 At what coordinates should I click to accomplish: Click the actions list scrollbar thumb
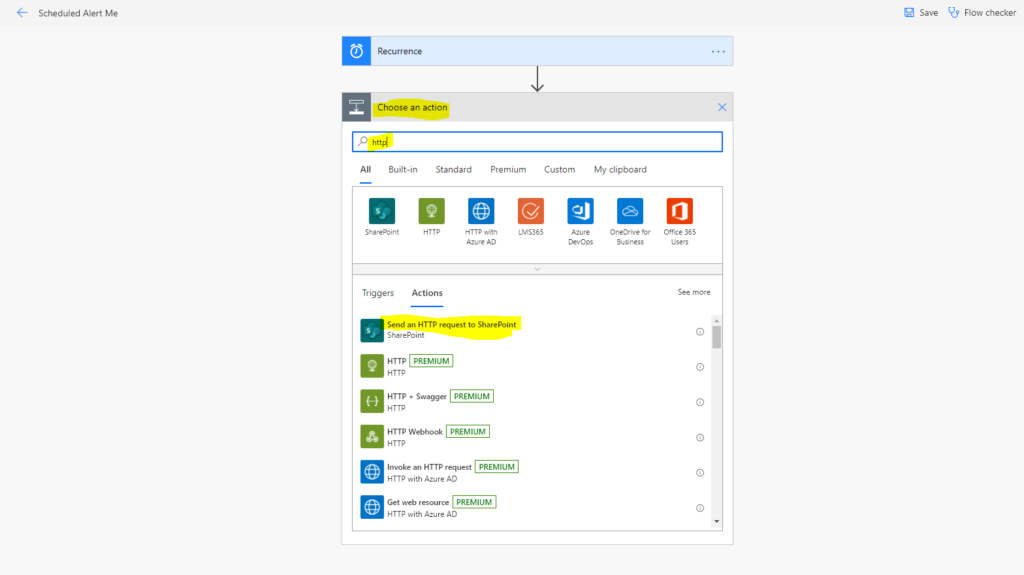[x=716, y=337]
